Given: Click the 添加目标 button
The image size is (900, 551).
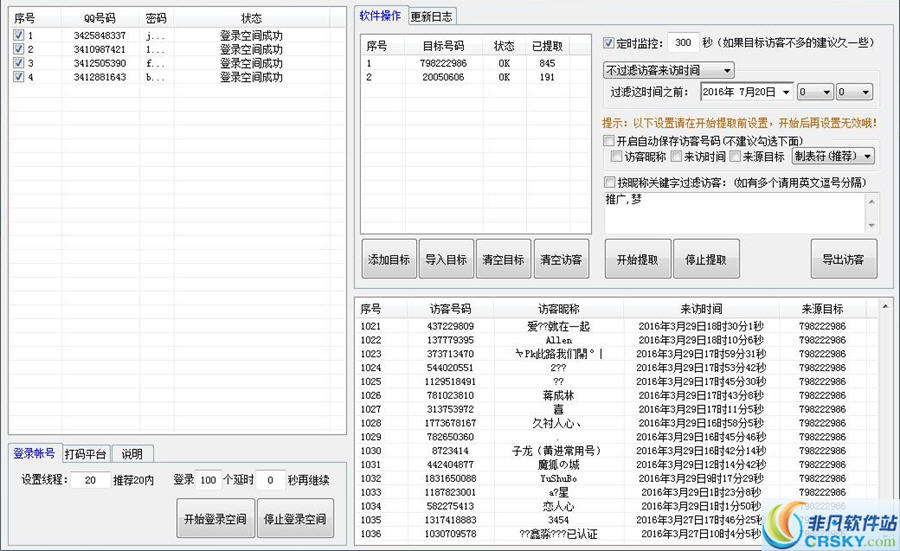Looking at the screenshot, I should click(389, 259).
